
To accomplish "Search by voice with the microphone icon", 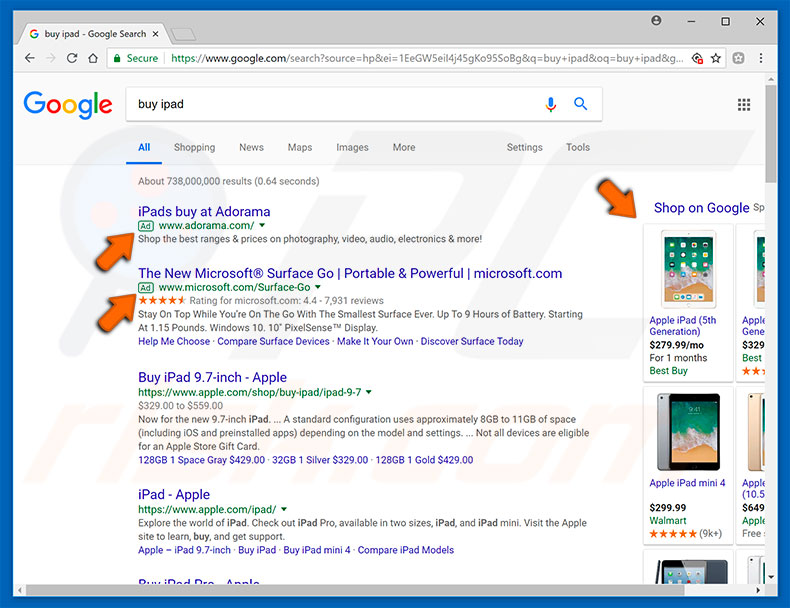I will point(551,104).
